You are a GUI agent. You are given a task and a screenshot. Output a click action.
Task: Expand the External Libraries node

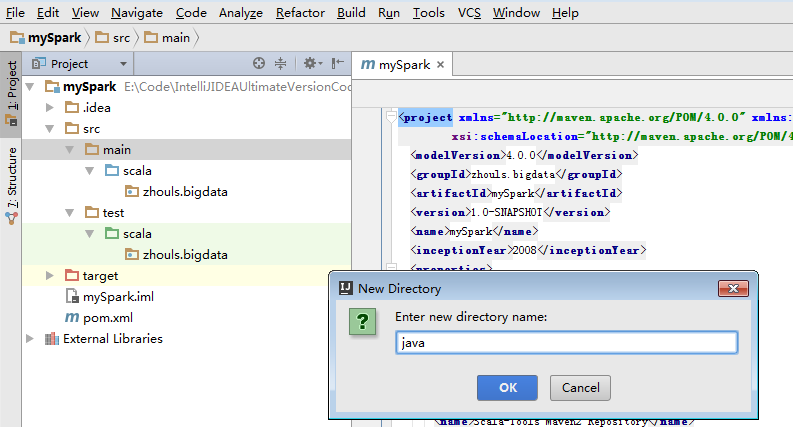[x=30, y=338]
